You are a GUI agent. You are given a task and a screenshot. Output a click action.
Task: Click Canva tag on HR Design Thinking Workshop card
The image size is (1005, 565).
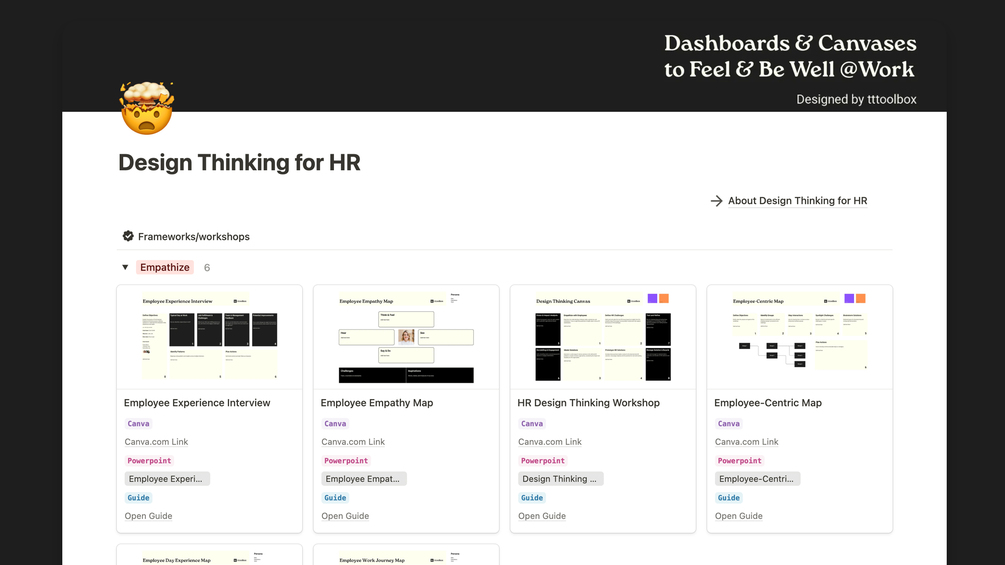532,423
